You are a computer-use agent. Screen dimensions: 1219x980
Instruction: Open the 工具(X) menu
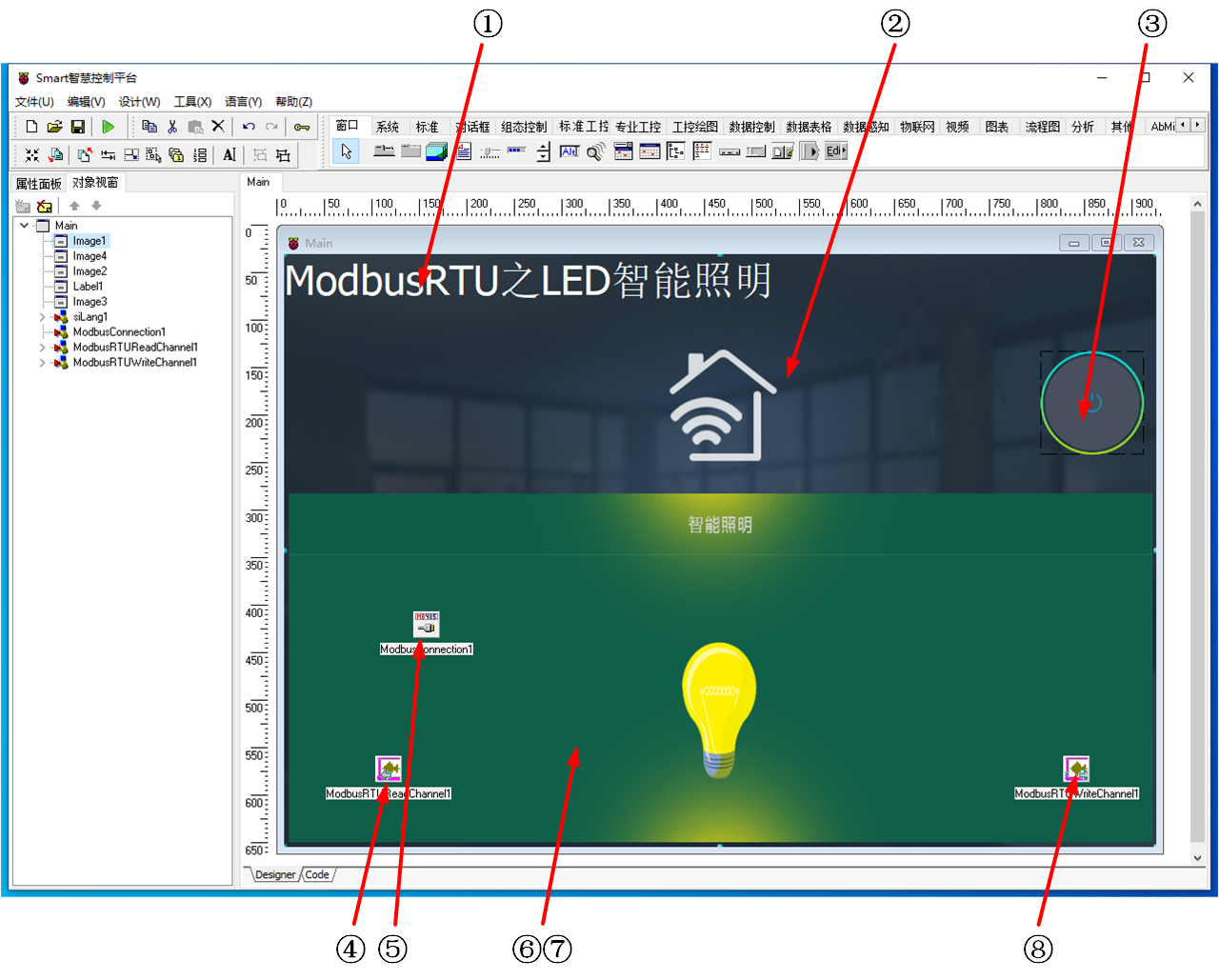pos(192,102)
